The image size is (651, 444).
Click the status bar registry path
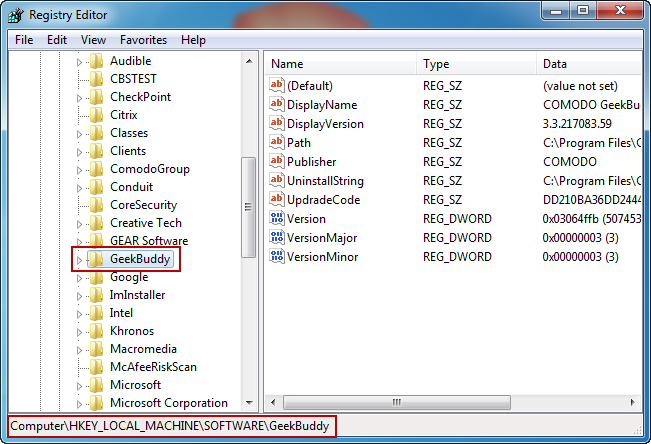pyautogui.click(x=170, y=426)
